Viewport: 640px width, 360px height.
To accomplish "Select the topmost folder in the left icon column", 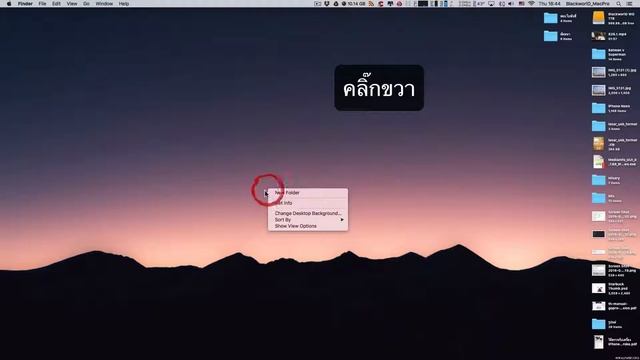I will click(x=550, y=18).
